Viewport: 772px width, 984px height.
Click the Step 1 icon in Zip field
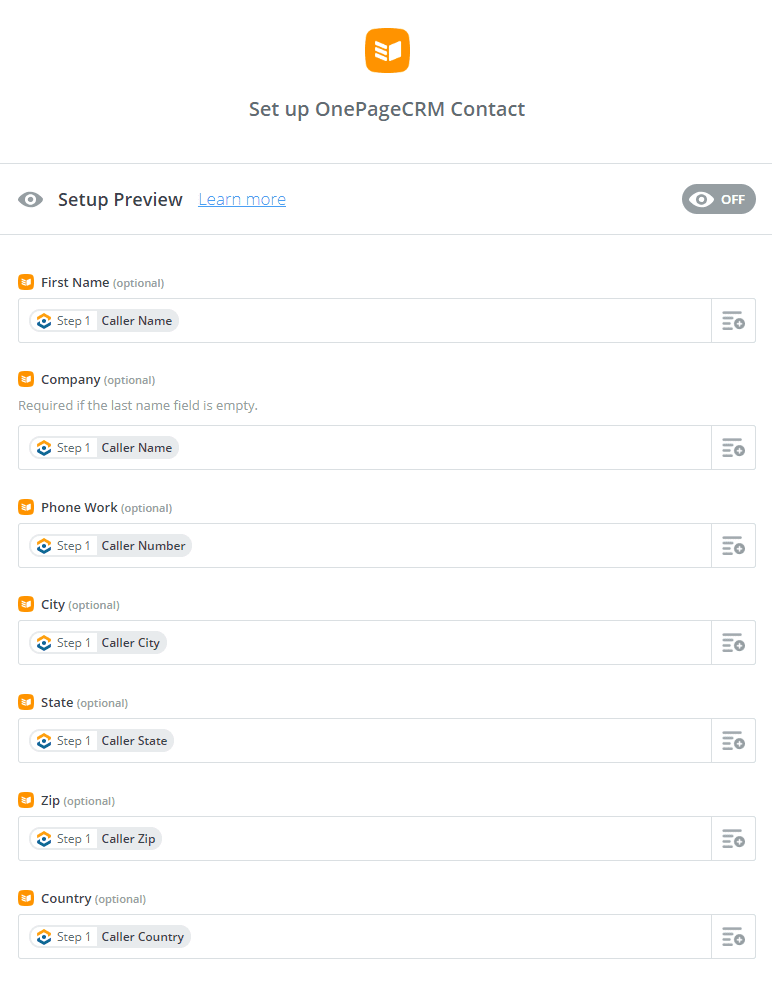(44, 839)
